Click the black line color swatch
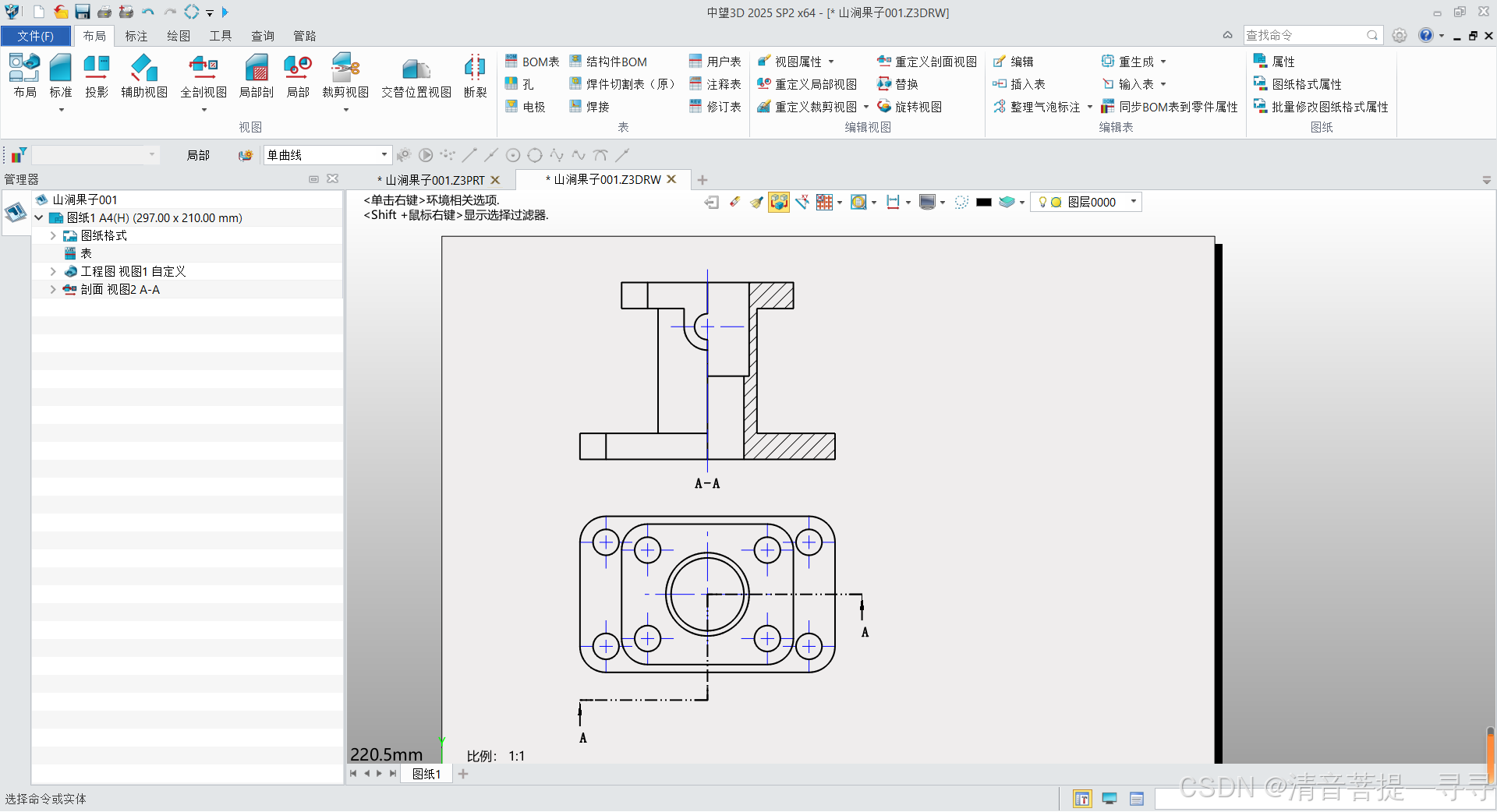1497x812 pixels. [x=984, y=202]
